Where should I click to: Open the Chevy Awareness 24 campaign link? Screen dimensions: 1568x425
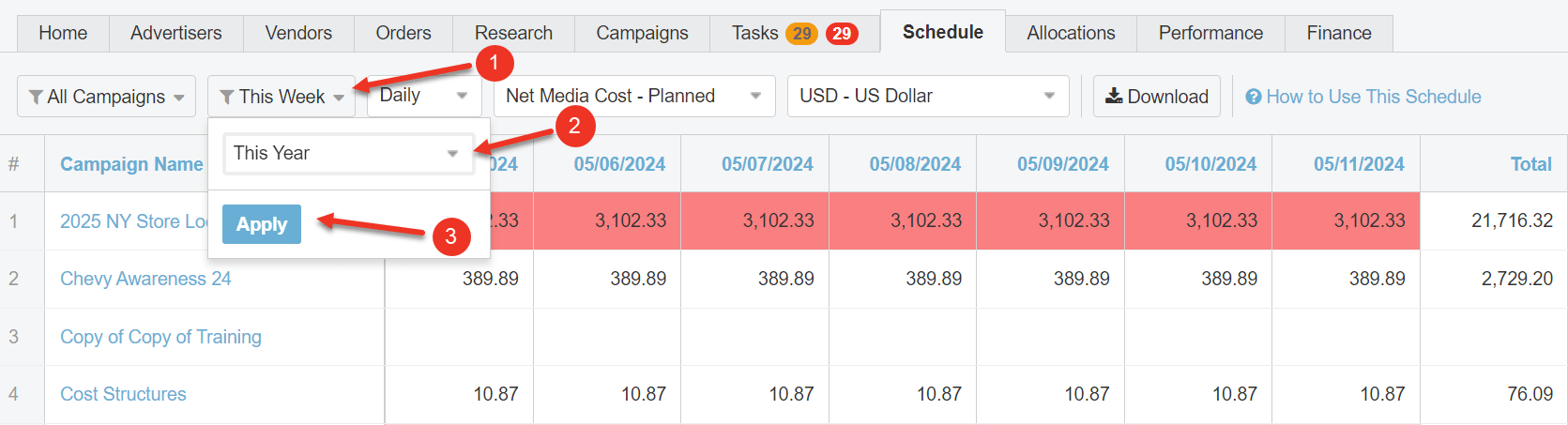coord(145,279)
